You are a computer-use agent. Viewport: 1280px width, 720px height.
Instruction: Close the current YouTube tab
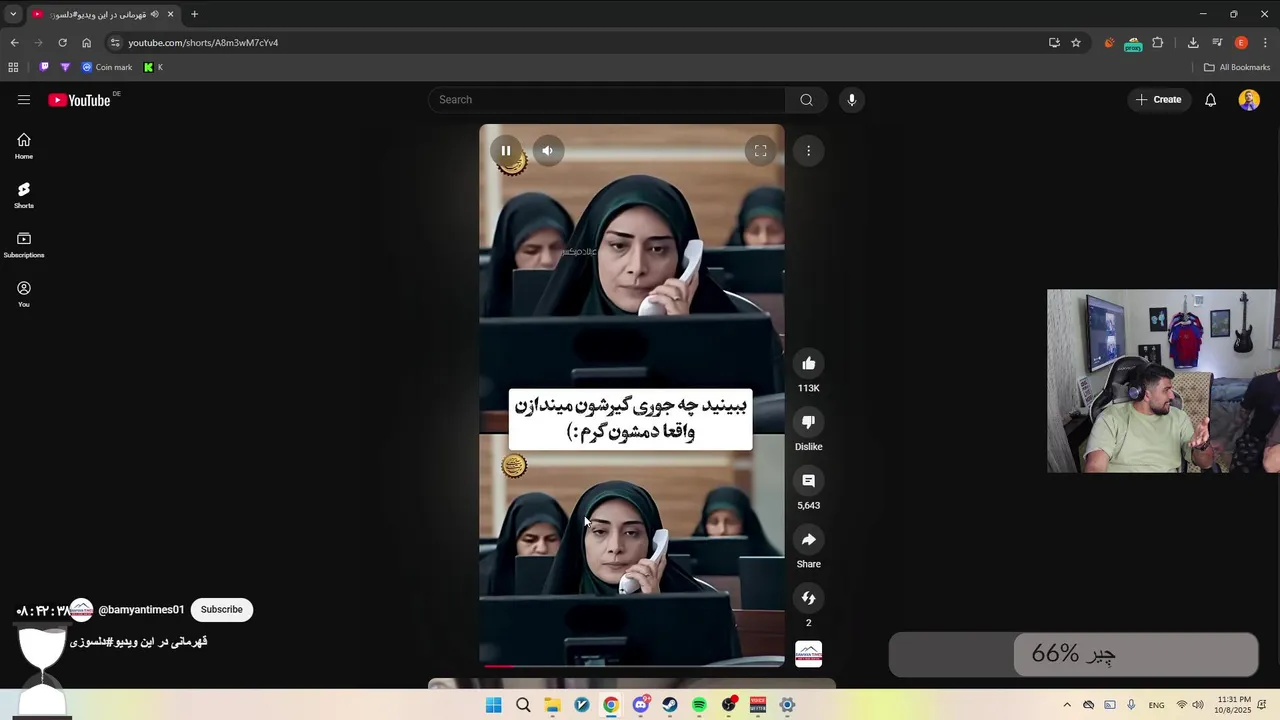170,14
